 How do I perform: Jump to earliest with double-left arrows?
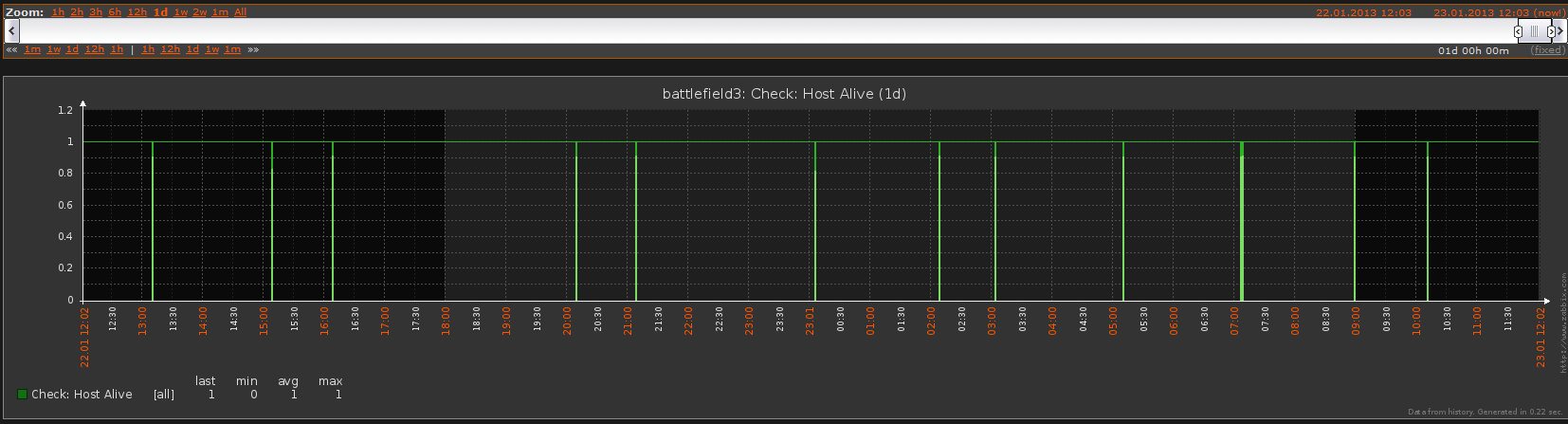click(11, 50)
